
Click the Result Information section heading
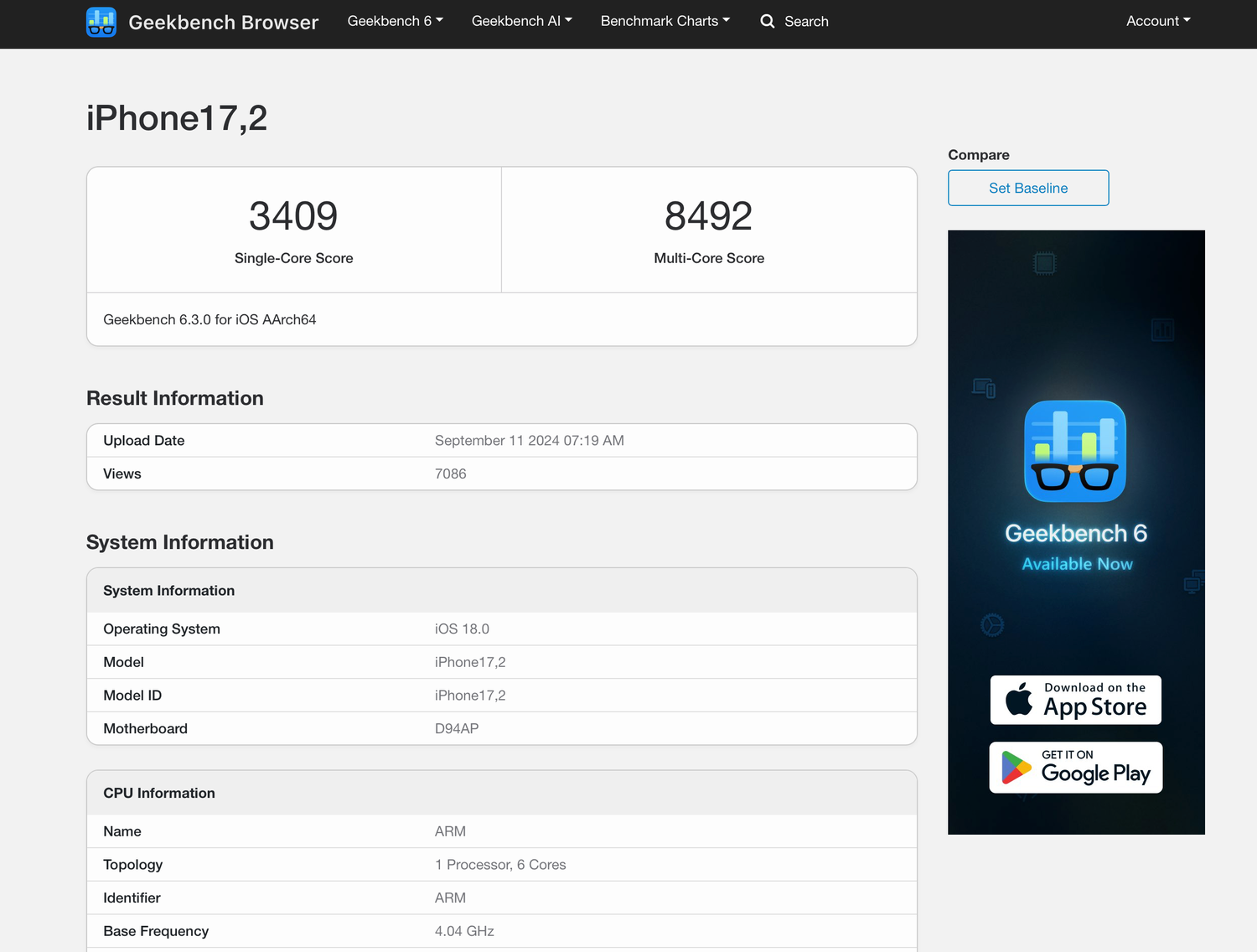175,398
